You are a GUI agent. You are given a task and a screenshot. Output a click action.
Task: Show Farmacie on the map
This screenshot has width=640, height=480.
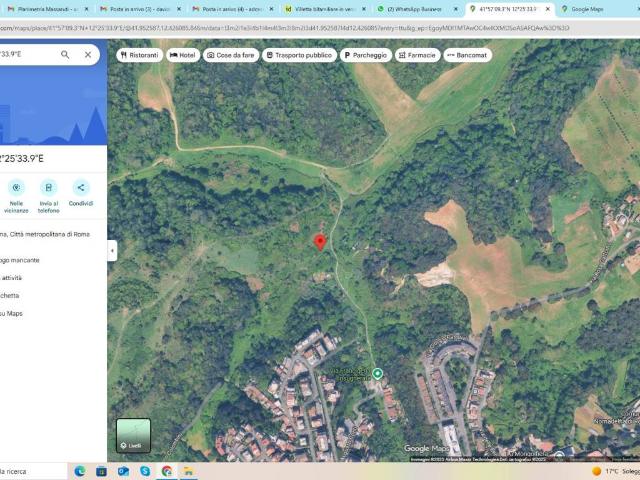point(418,55)
